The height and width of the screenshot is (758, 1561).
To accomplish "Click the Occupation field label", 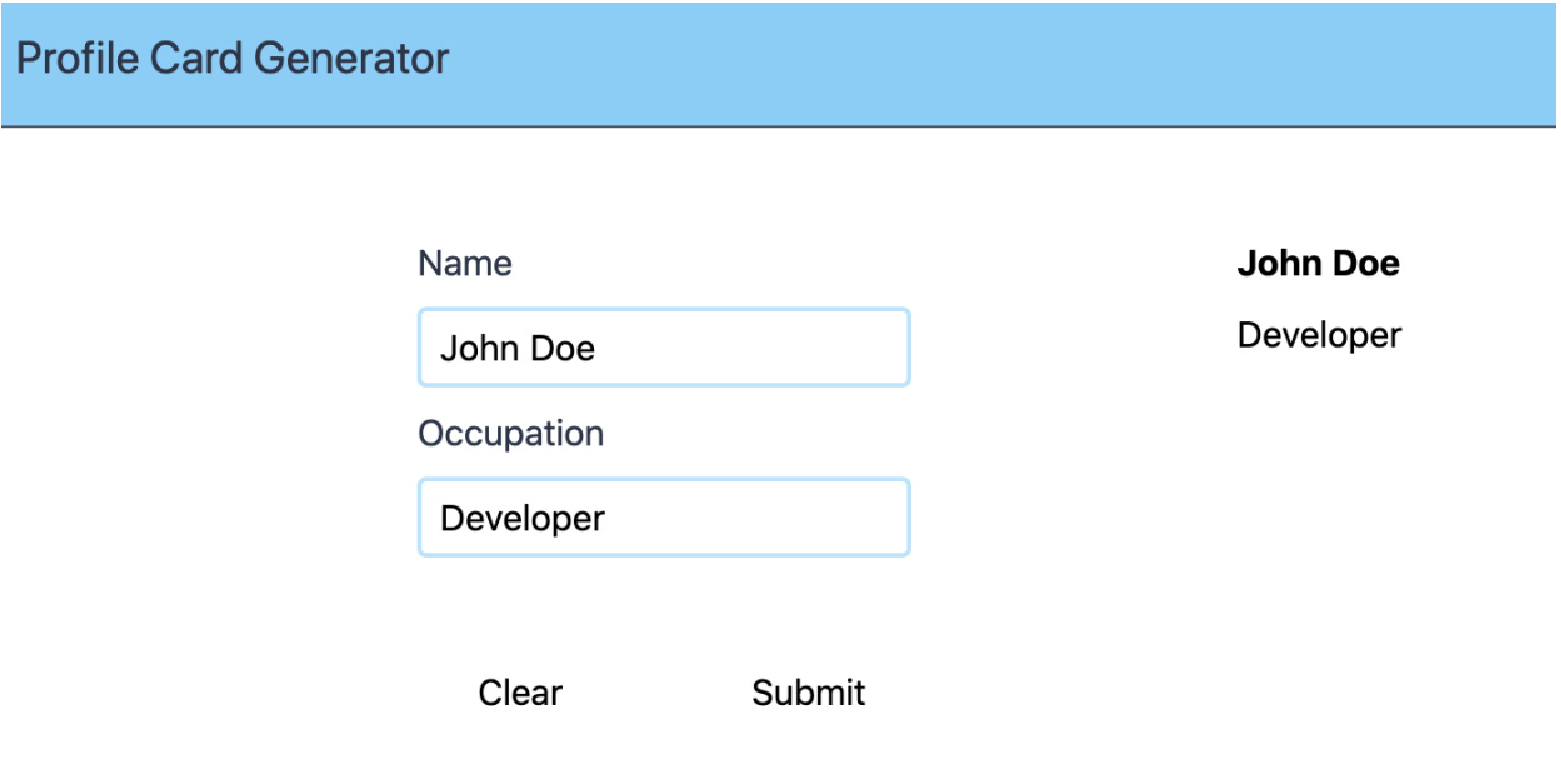I will [511, 433].
